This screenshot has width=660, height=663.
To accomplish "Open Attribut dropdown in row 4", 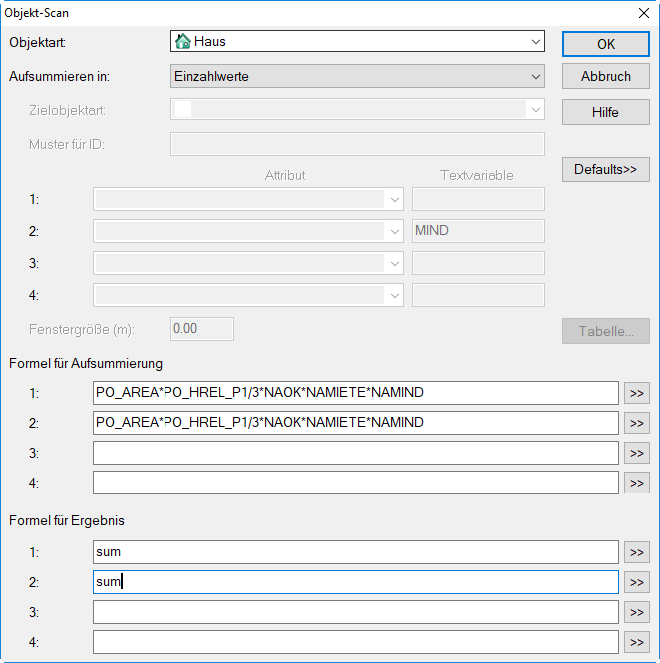I will pos(248,295).
